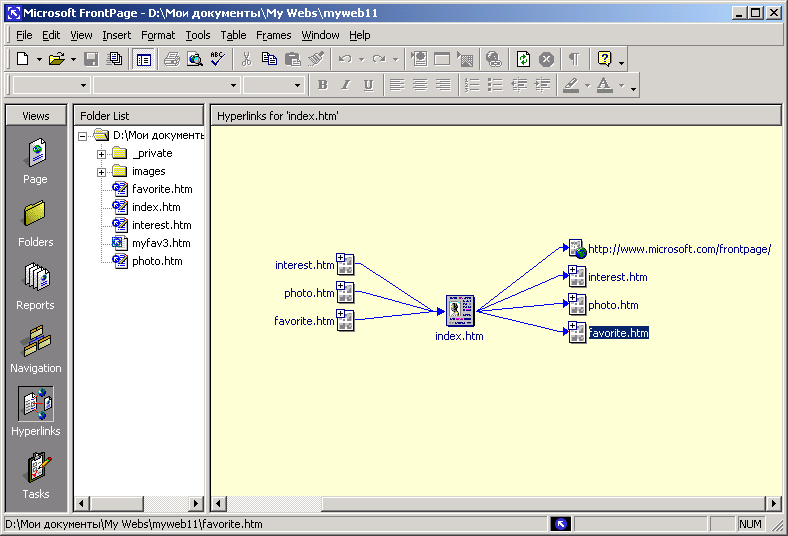The width and height of the screenshot is (788, 536).
Task: Expand the images folder
Action: [102, 172]
